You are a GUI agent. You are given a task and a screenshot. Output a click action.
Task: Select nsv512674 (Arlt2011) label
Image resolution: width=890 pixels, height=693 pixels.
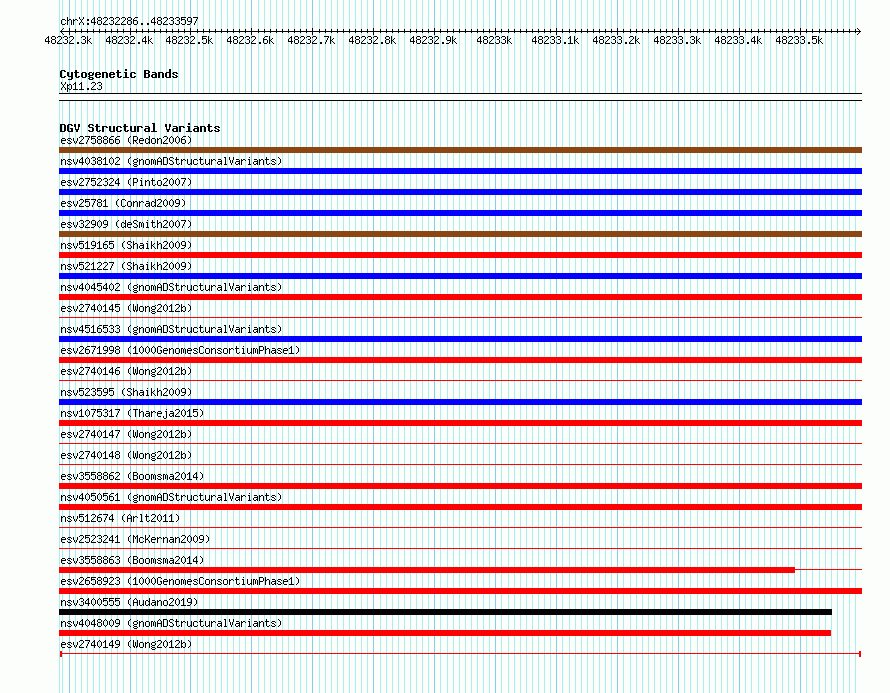(x=120, y=518)
